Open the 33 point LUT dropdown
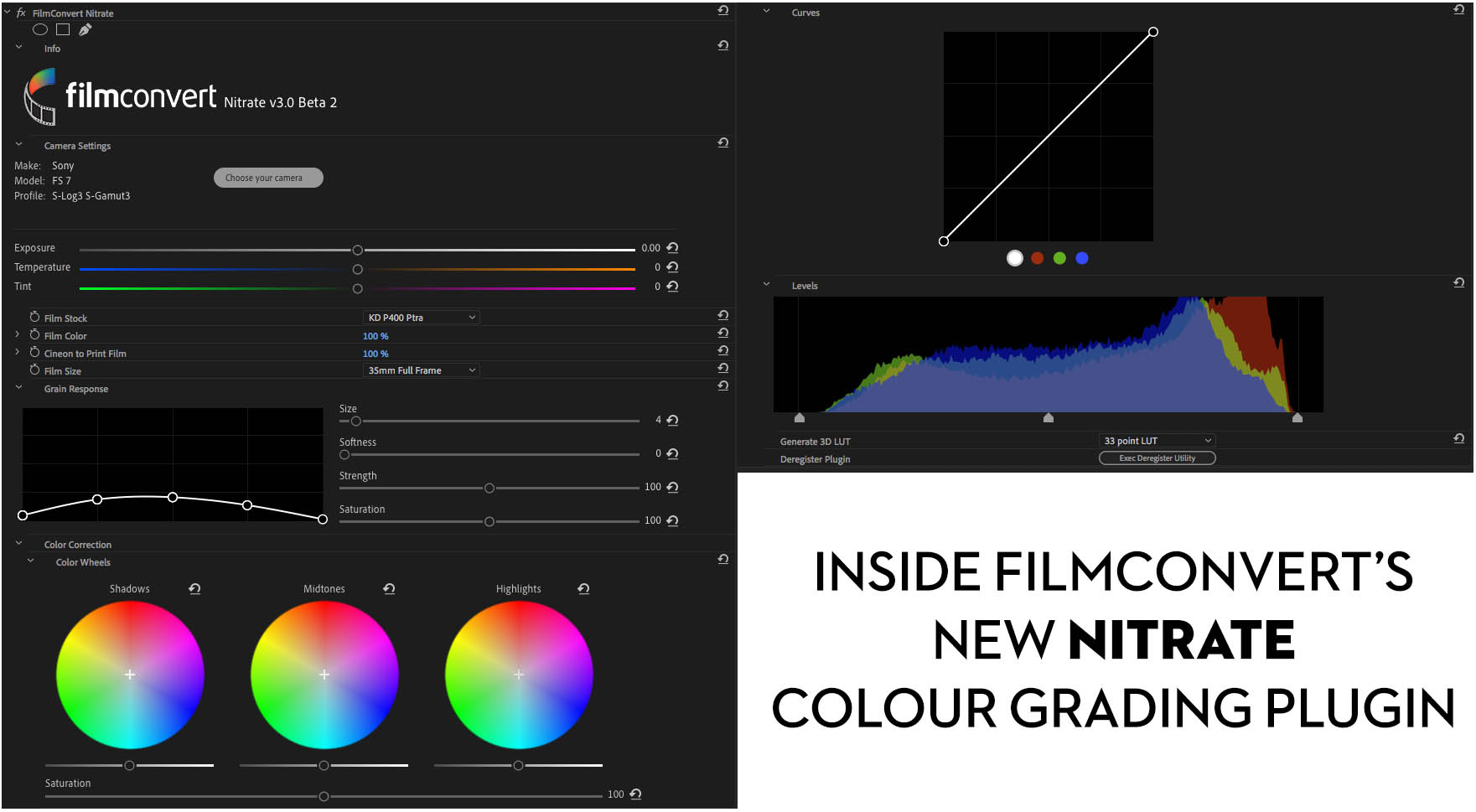The height and width of the screenshot is (812, 1476). point(1157,441)
